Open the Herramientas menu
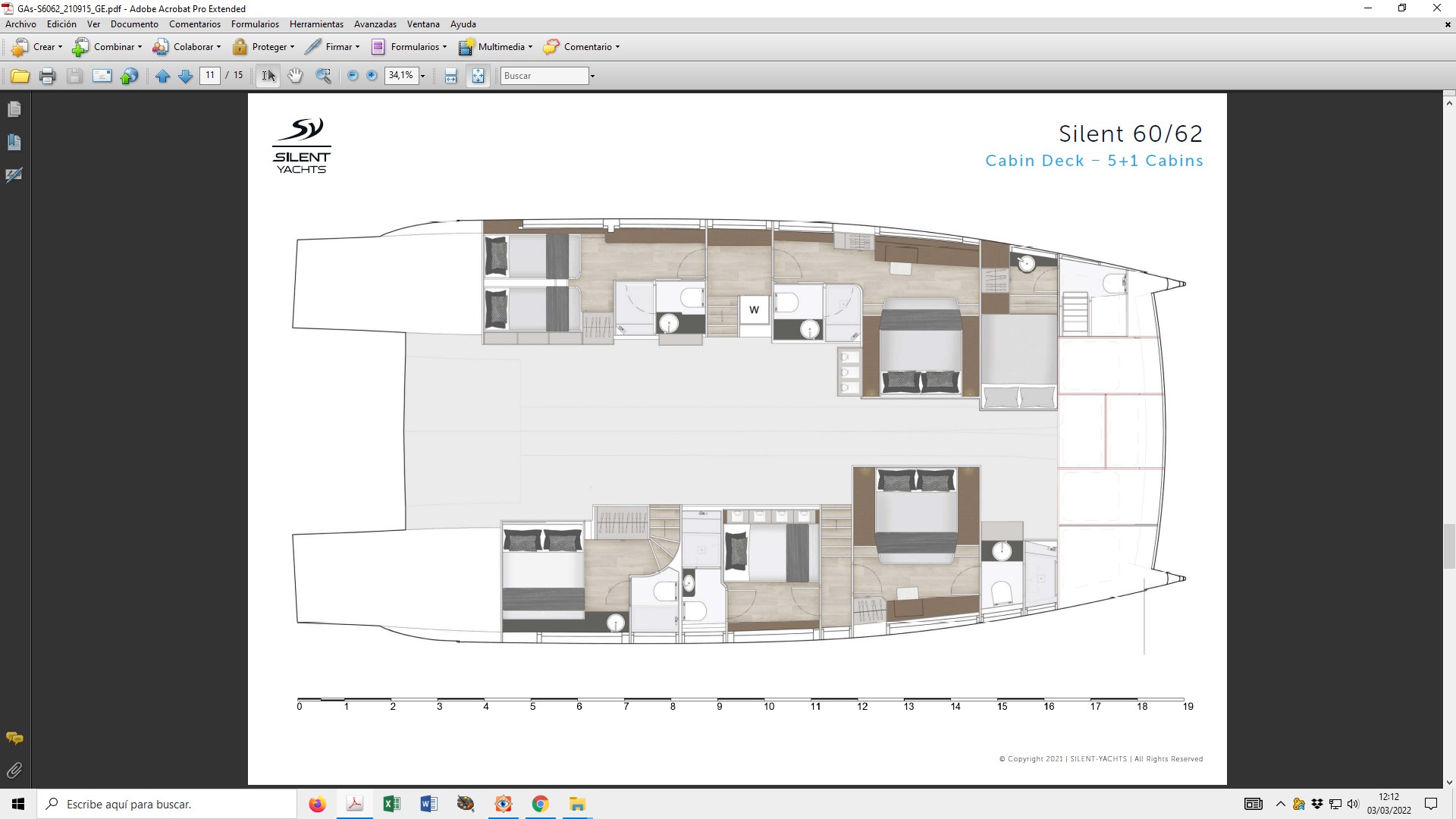Screen dimensions: 1456x819 pyautogui.click(x=316, y=24)
